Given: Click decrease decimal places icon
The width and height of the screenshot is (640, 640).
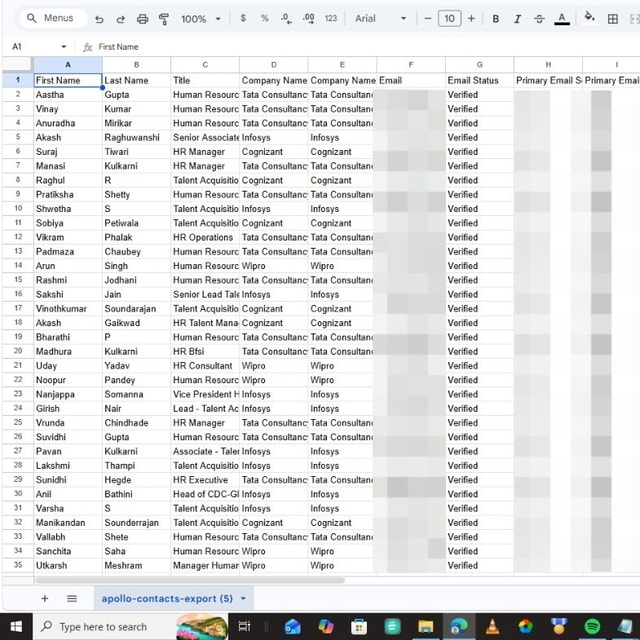Looking at the screenshot, I should [x=286, y=18].
